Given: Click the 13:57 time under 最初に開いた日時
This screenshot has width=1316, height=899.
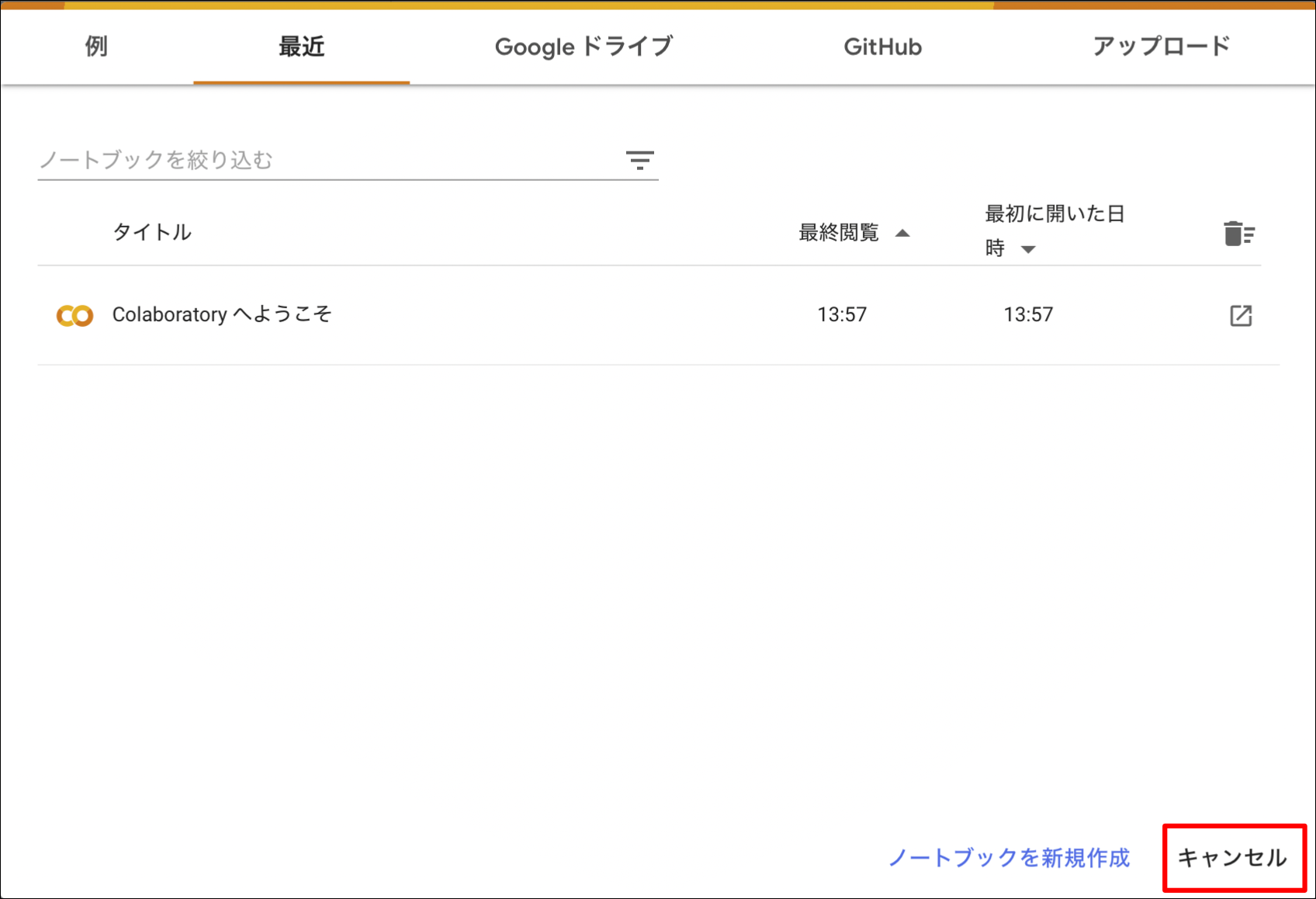Looking at the screenshot, I should coord(1028,314).
